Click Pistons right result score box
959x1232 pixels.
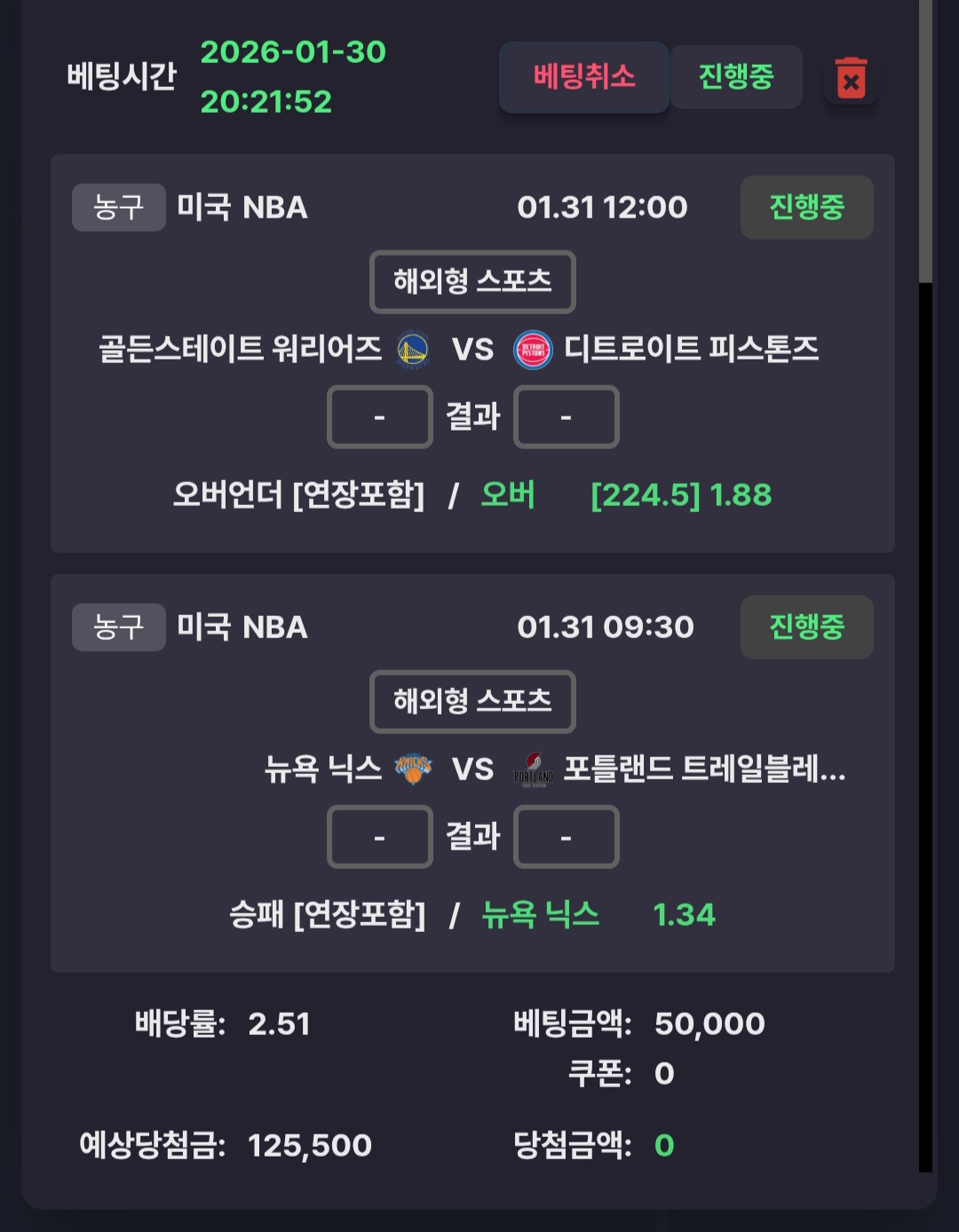(566, 417)
